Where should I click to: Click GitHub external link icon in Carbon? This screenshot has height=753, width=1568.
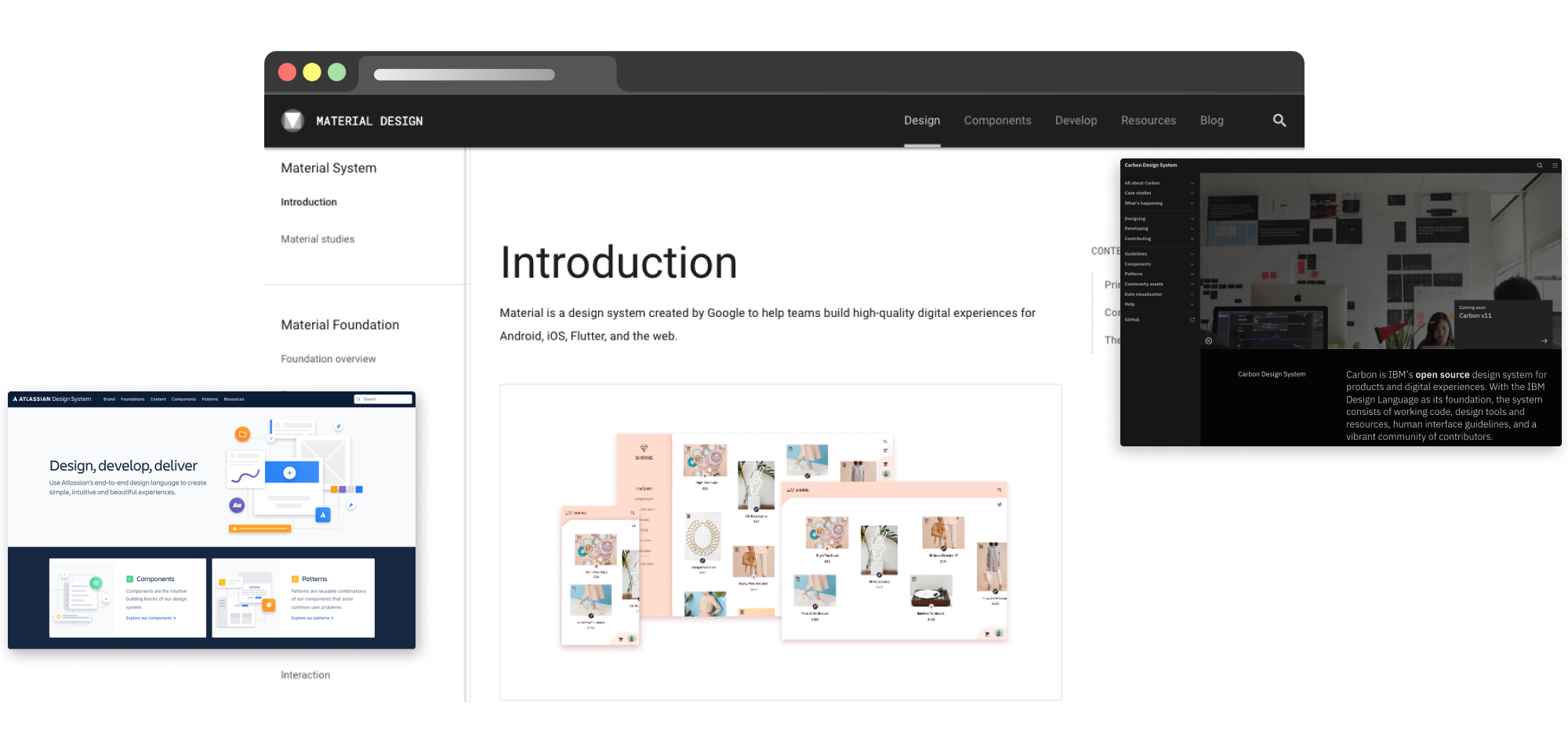1192,319
